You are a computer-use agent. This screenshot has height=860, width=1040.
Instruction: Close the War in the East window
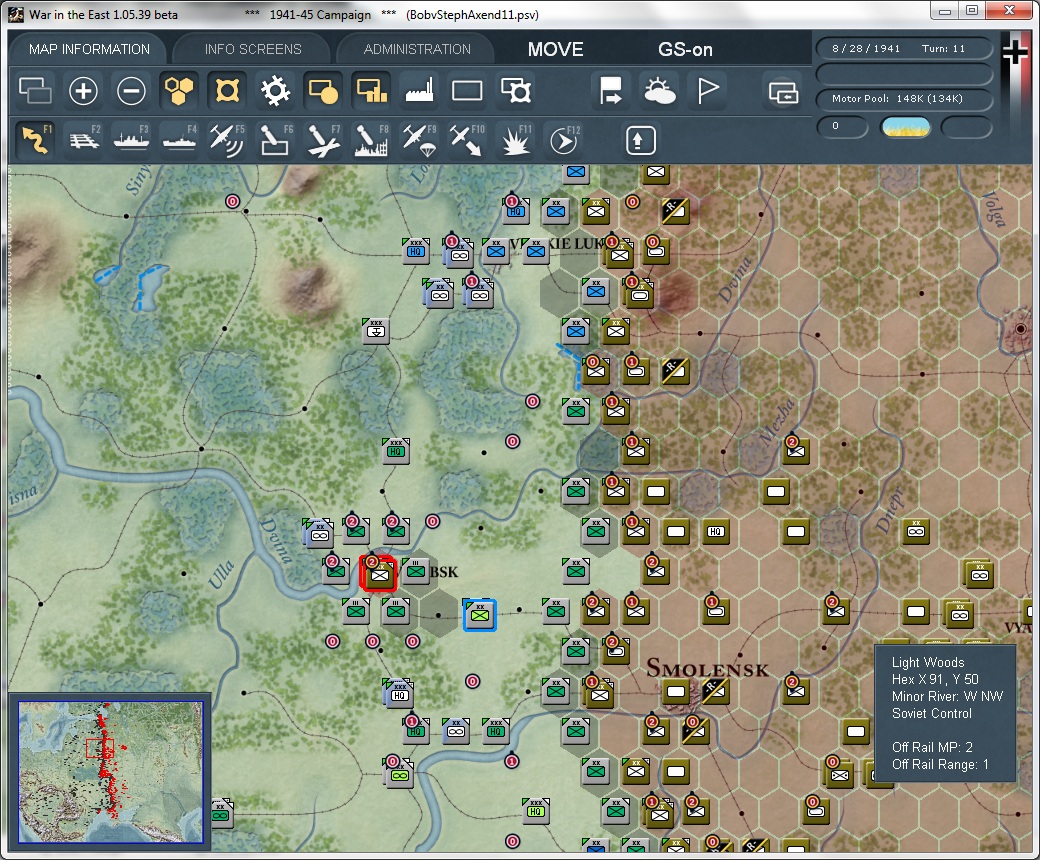coord(1009,11)
